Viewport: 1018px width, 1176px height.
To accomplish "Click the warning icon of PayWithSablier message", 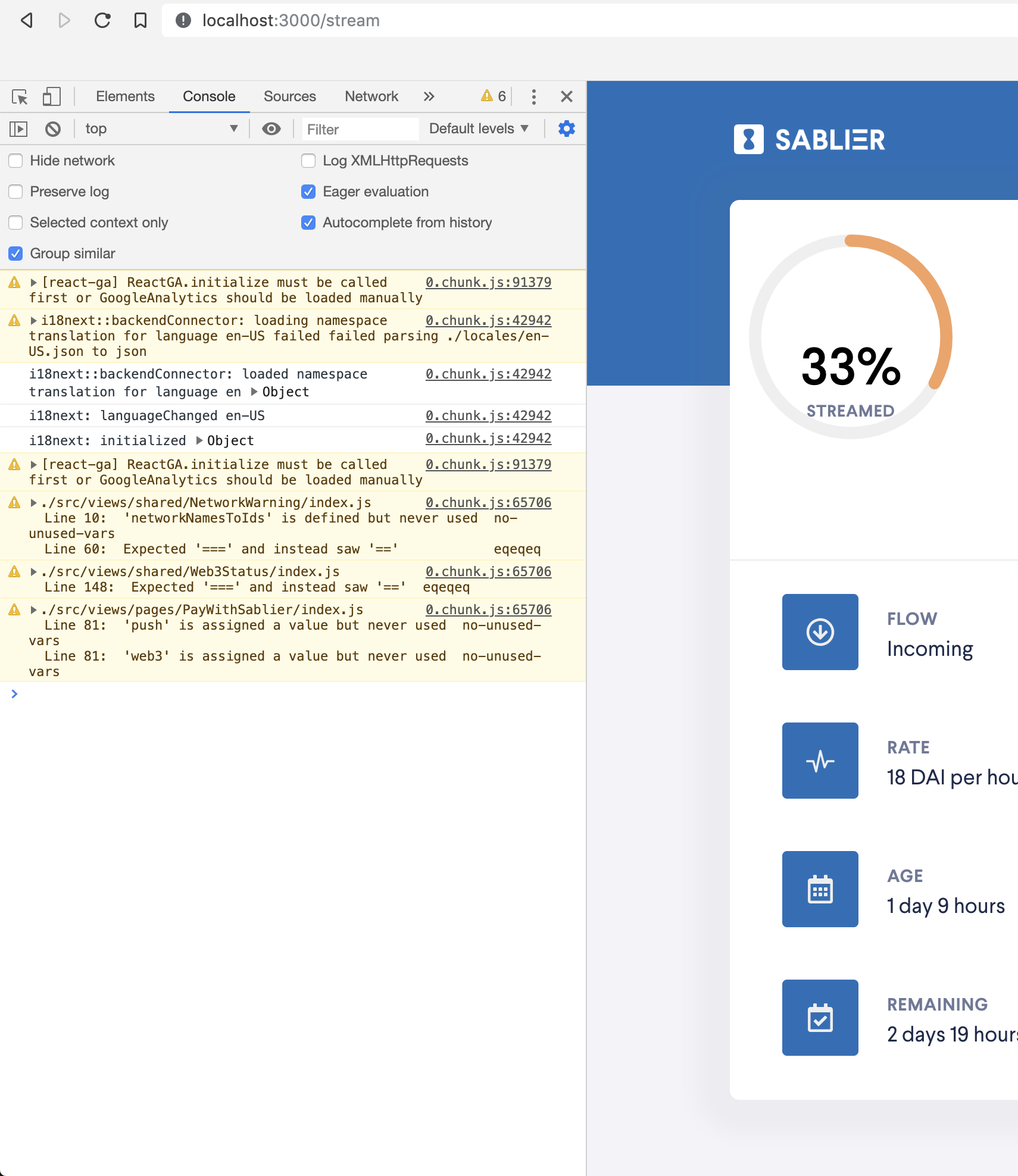I will (x=15, y=610).
